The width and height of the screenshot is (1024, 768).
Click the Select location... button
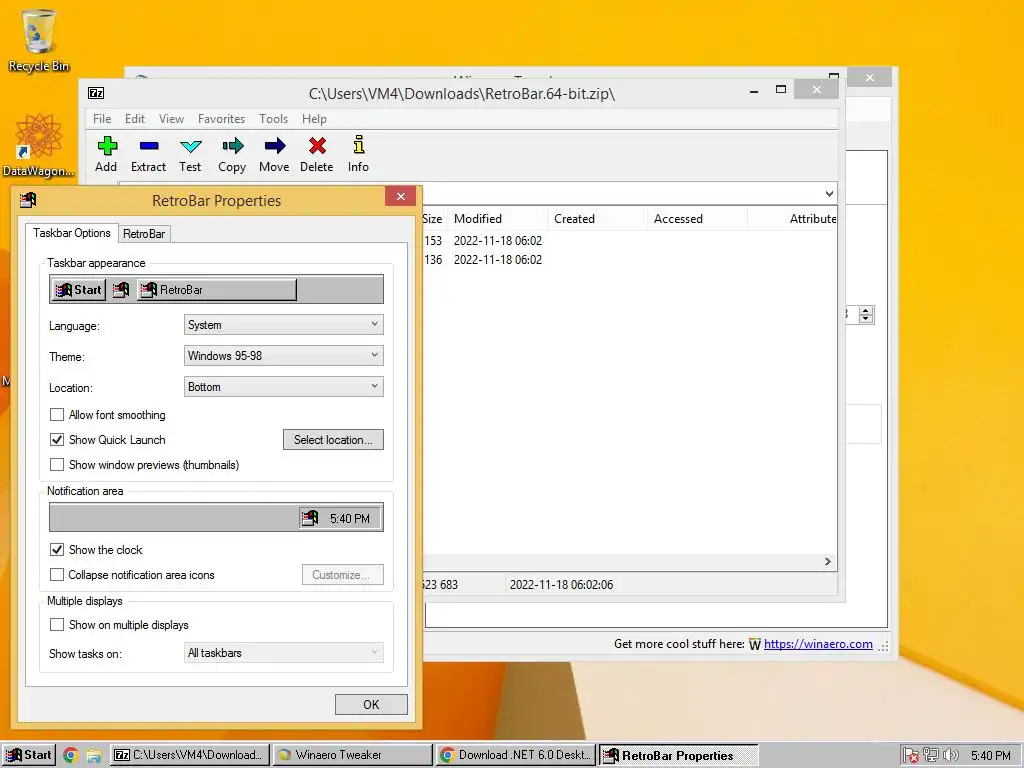tap(333, 440)
